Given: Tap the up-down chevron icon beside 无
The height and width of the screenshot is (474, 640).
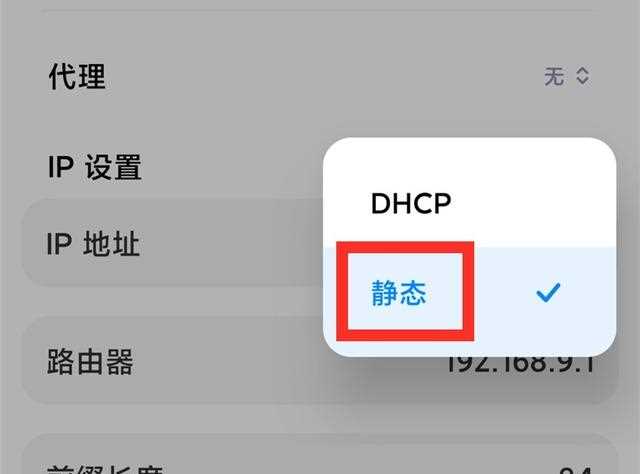Looking at the screenshot, I should (582, 76).
